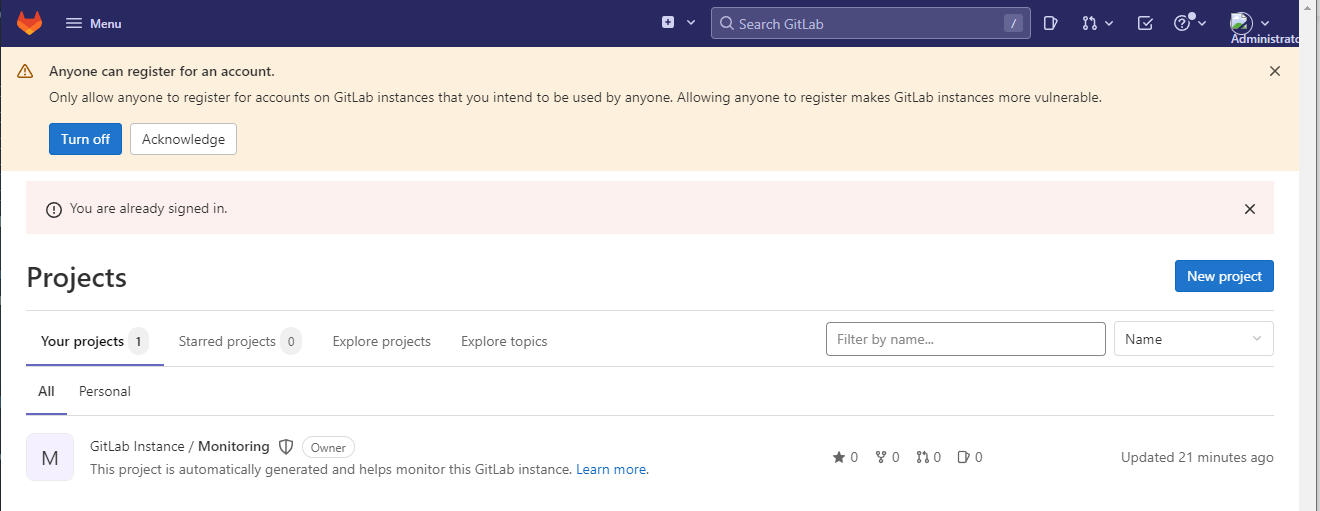Focus the Search GitLab field

pos(871,23)
